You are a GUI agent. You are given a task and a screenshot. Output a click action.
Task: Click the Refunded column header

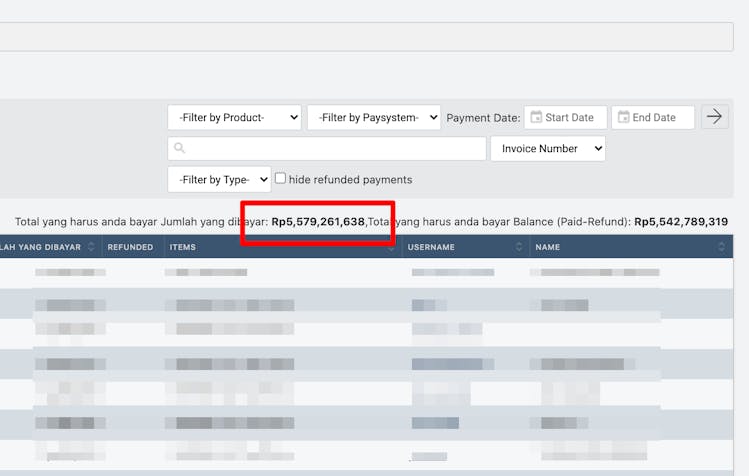click(x=130, y=247)
